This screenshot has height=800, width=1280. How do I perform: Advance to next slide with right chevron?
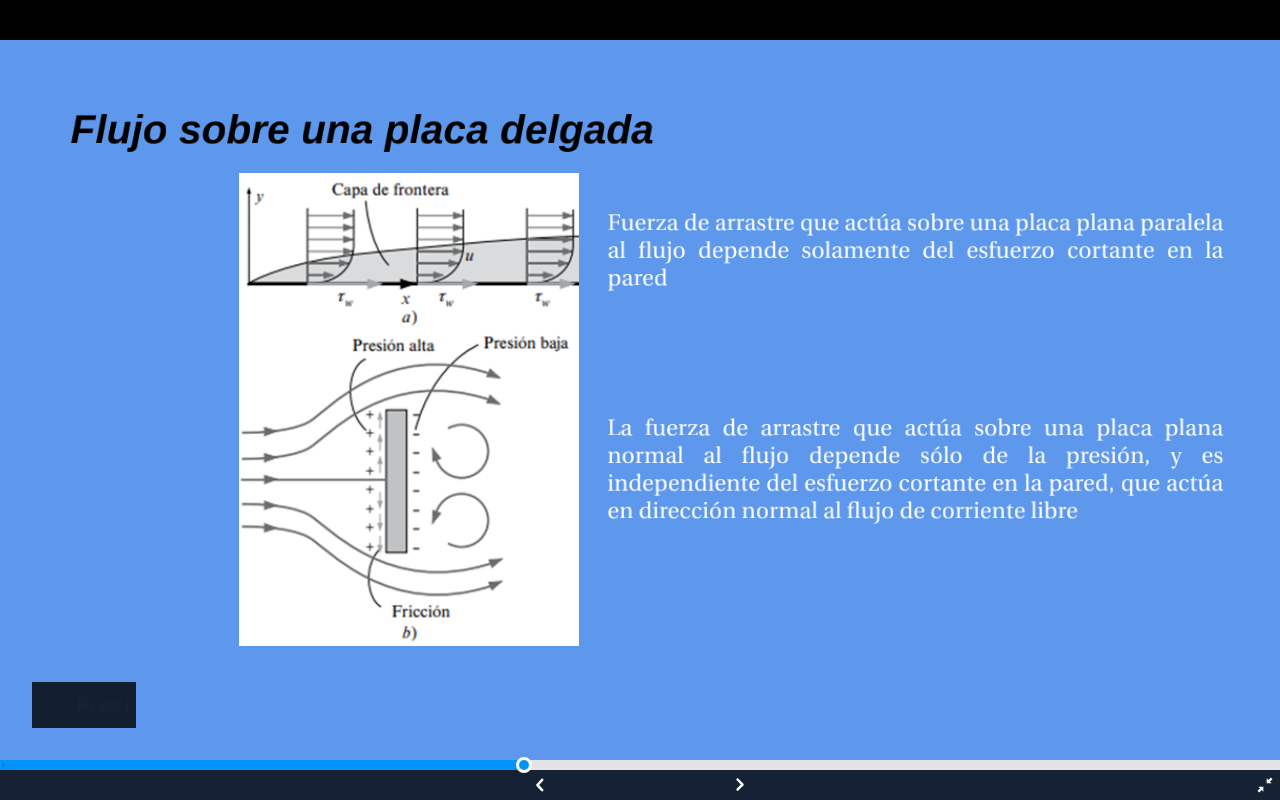click(x=740, y=785)
